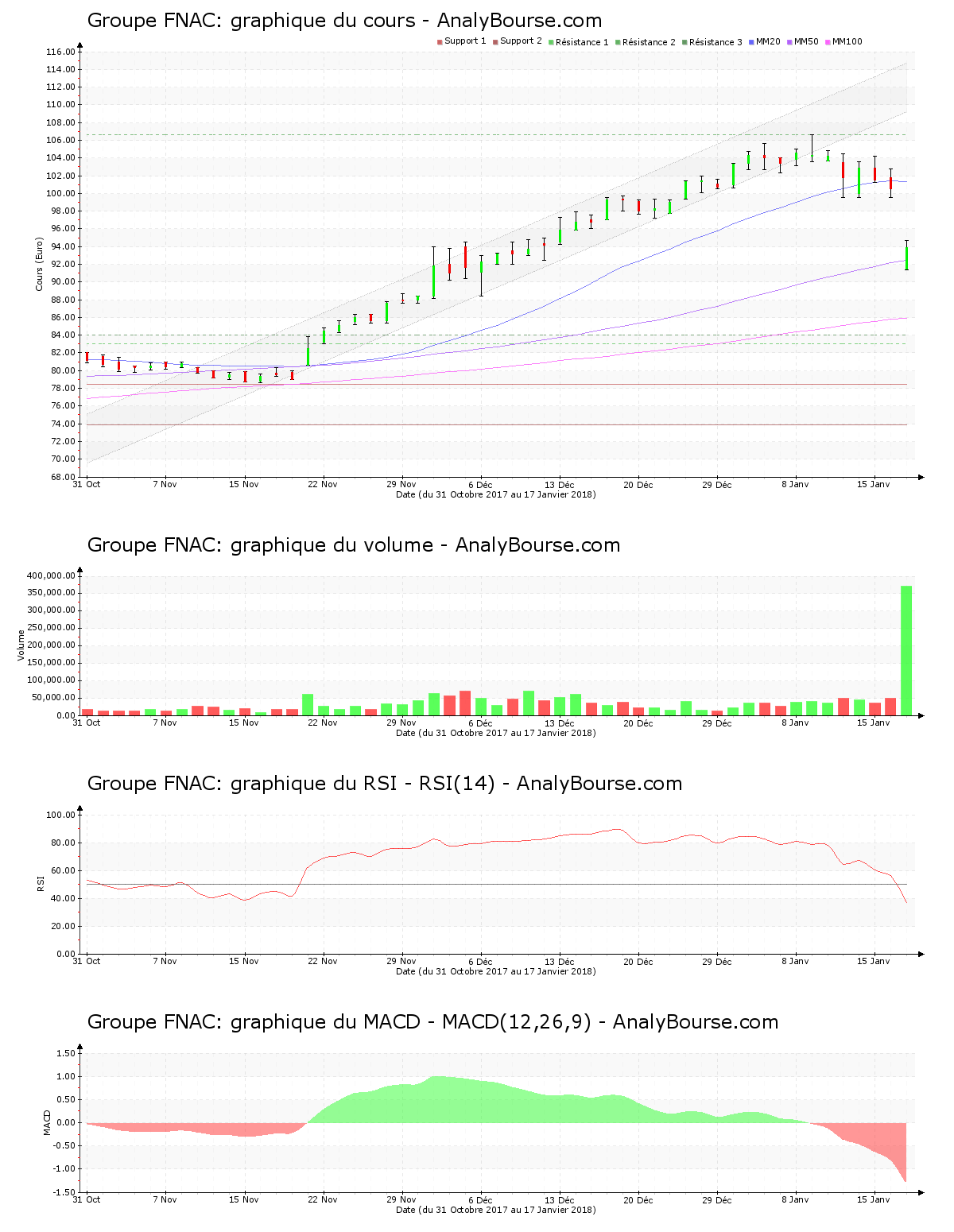Select the MM100 legend entry
Viewport: 954px width, 1232px height.
click(x=843, y=41)
